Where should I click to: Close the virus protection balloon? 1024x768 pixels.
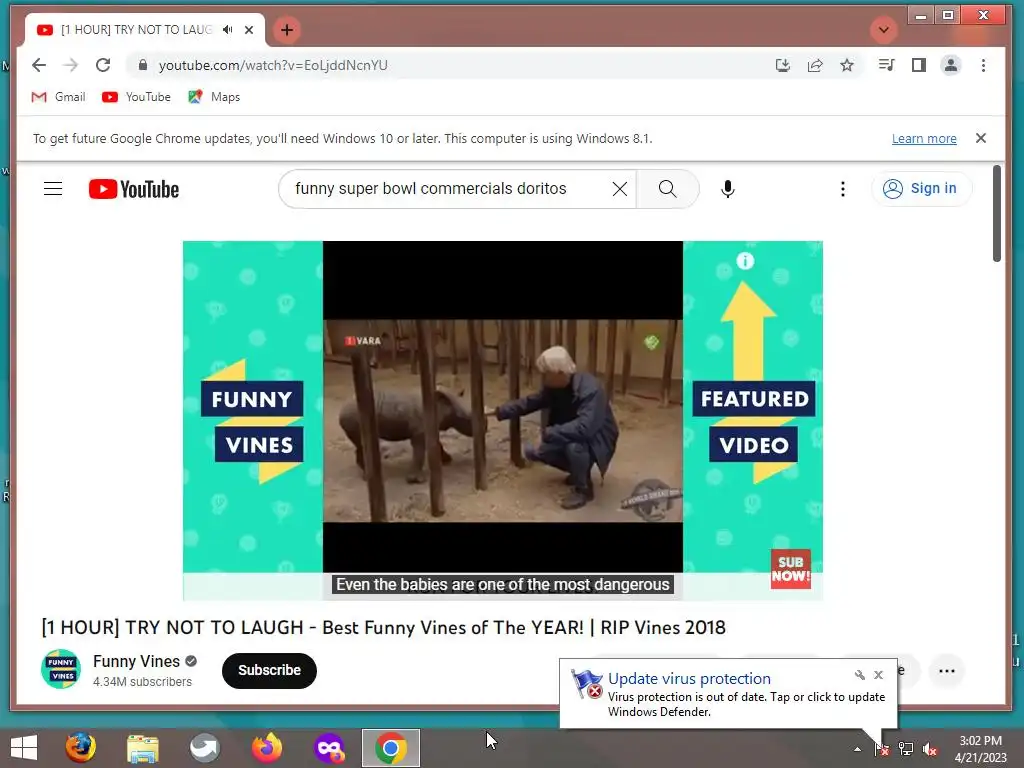click(878, 675)
